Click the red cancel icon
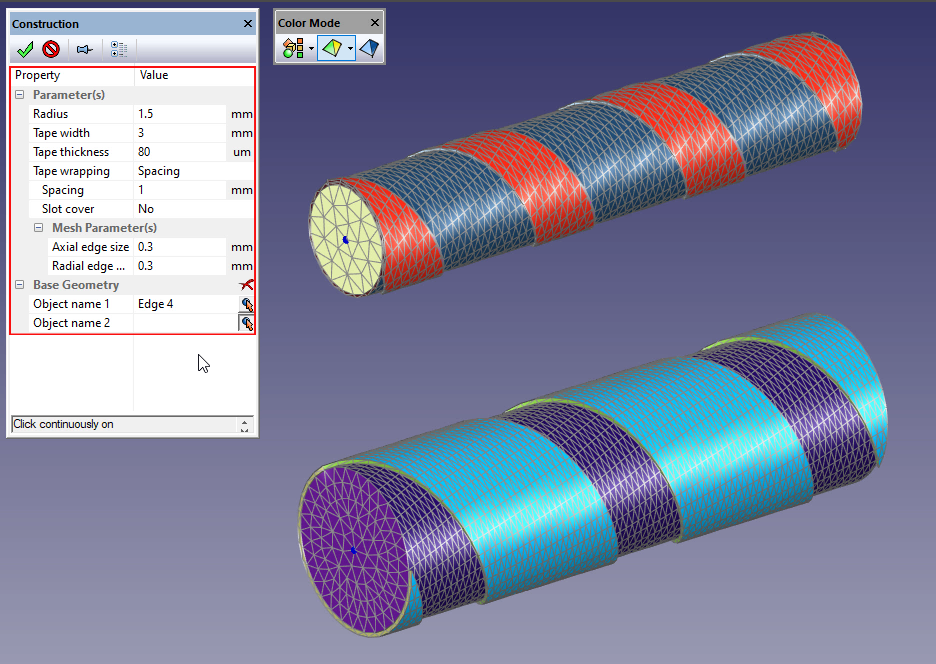This screenshot has height=664, width=936. pos(51,49)
